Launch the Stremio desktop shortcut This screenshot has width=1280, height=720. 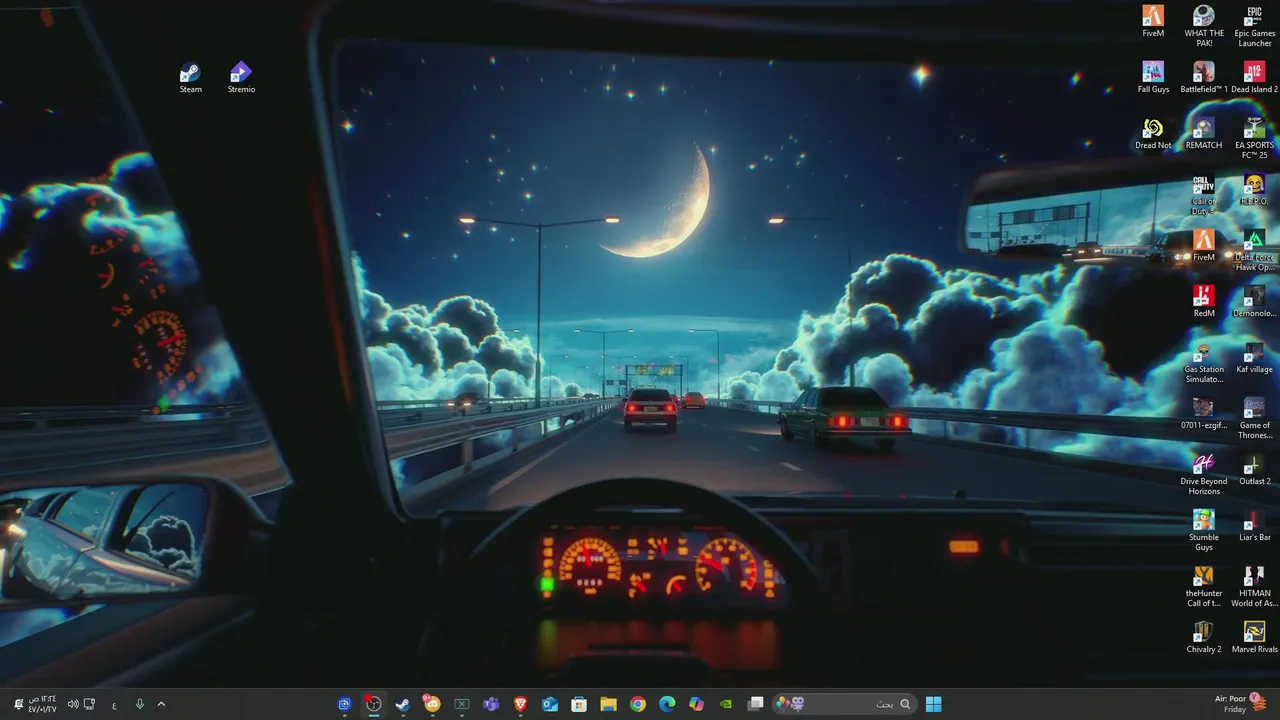pos(241,78)
